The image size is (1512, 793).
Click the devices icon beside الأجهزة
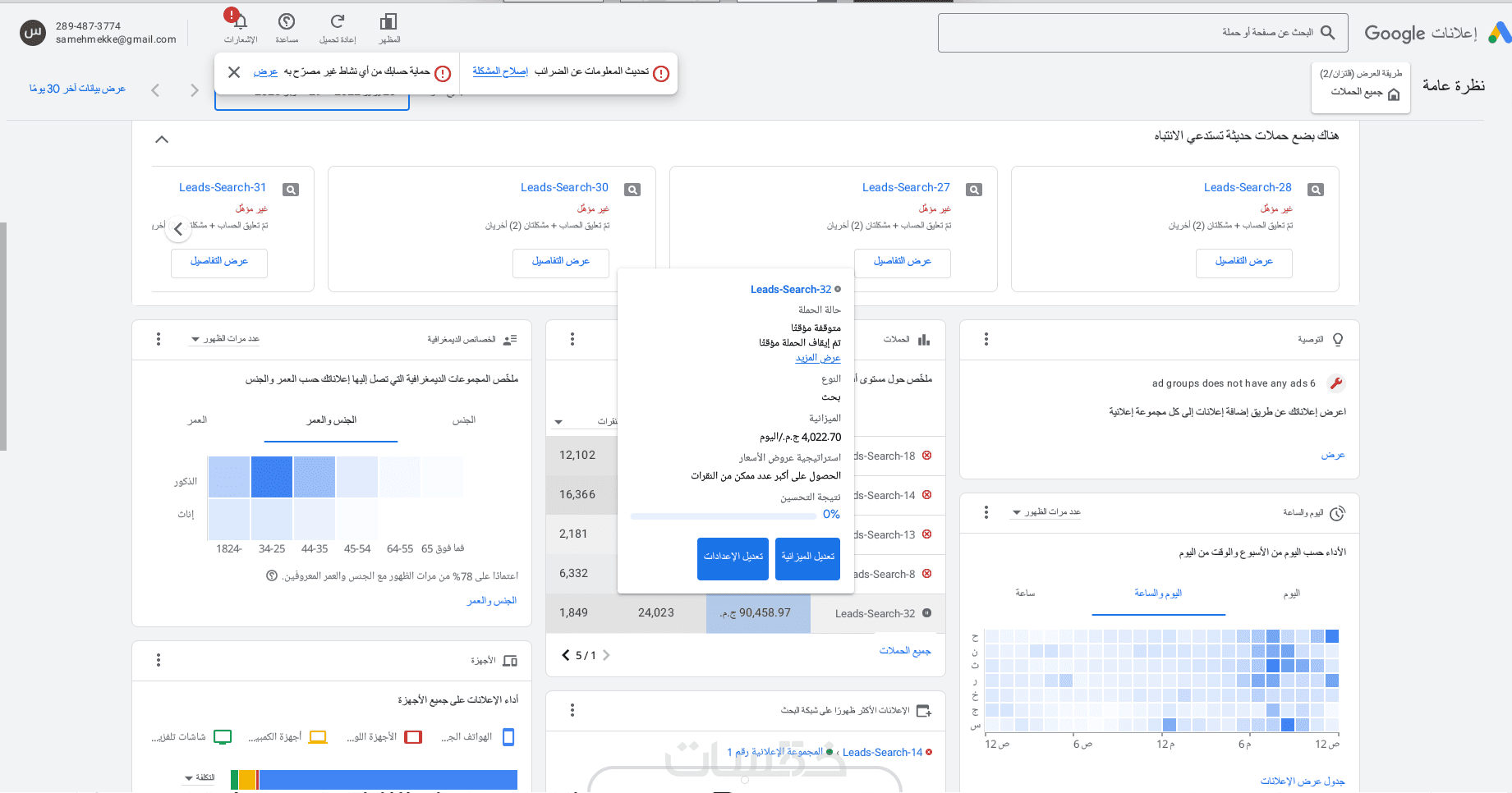[510, 661]
